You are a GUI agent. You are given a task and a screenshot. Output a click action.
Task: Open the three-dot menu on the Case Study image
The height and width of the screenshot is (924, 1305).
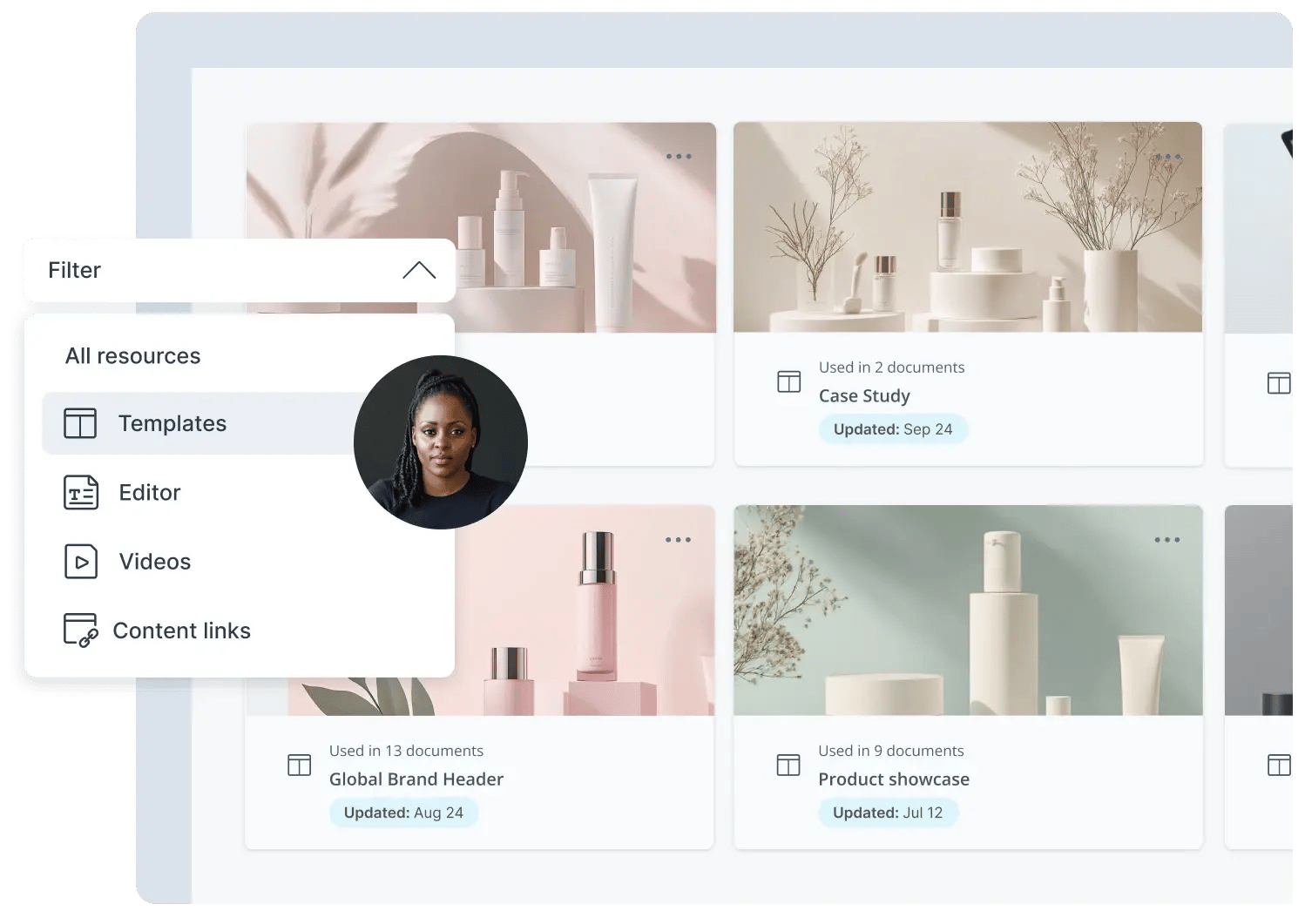(x=1168, y=156)
